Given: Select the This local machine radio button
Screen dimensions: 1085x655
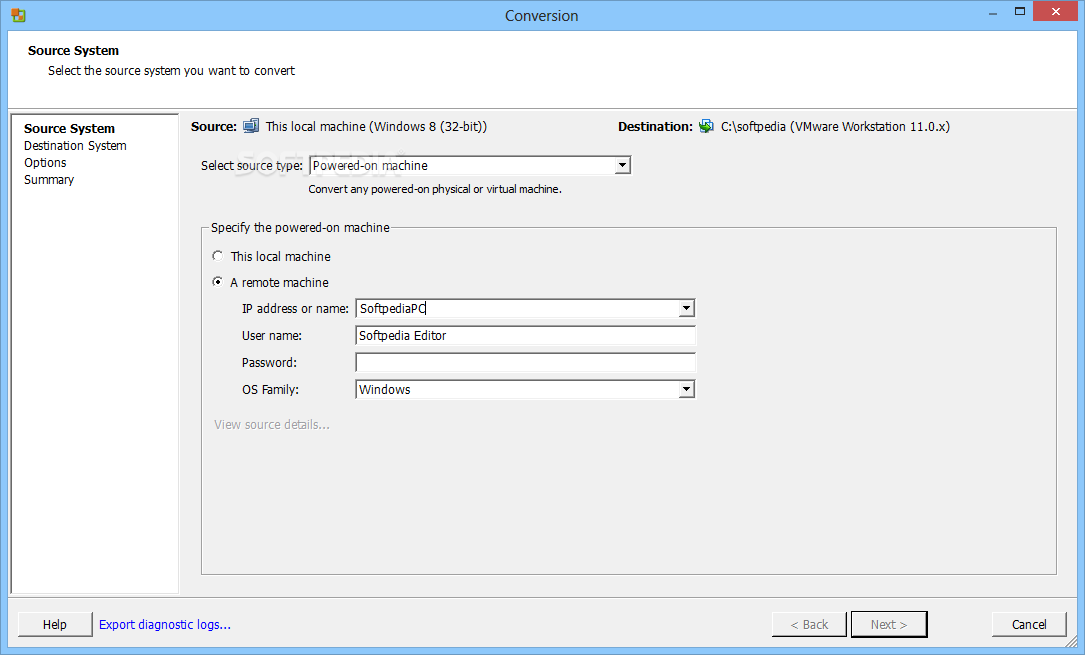Looking at the screenshot, I should 218,256.
